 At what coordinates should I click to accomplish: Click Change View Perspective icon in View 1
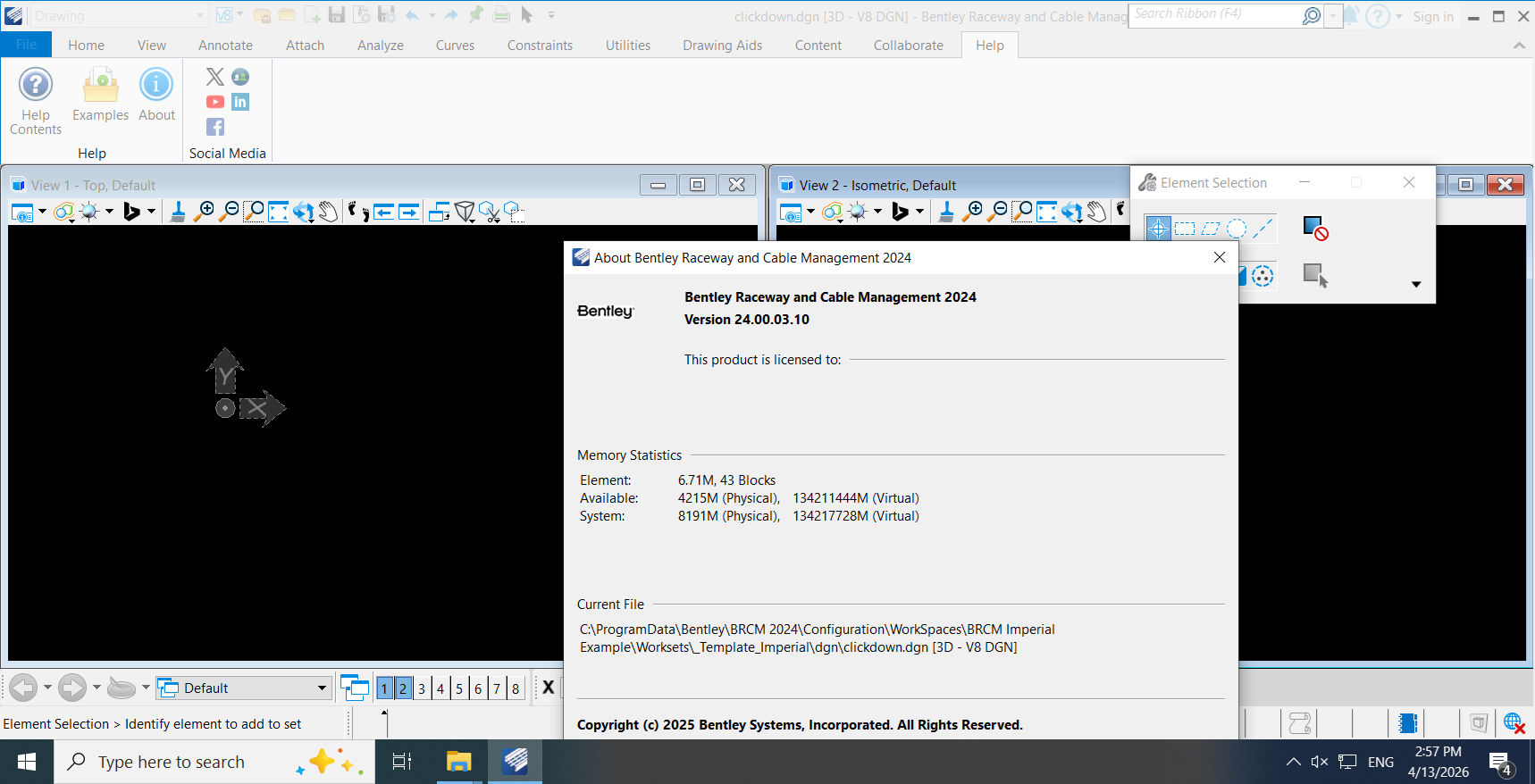(x=465, y=212)
